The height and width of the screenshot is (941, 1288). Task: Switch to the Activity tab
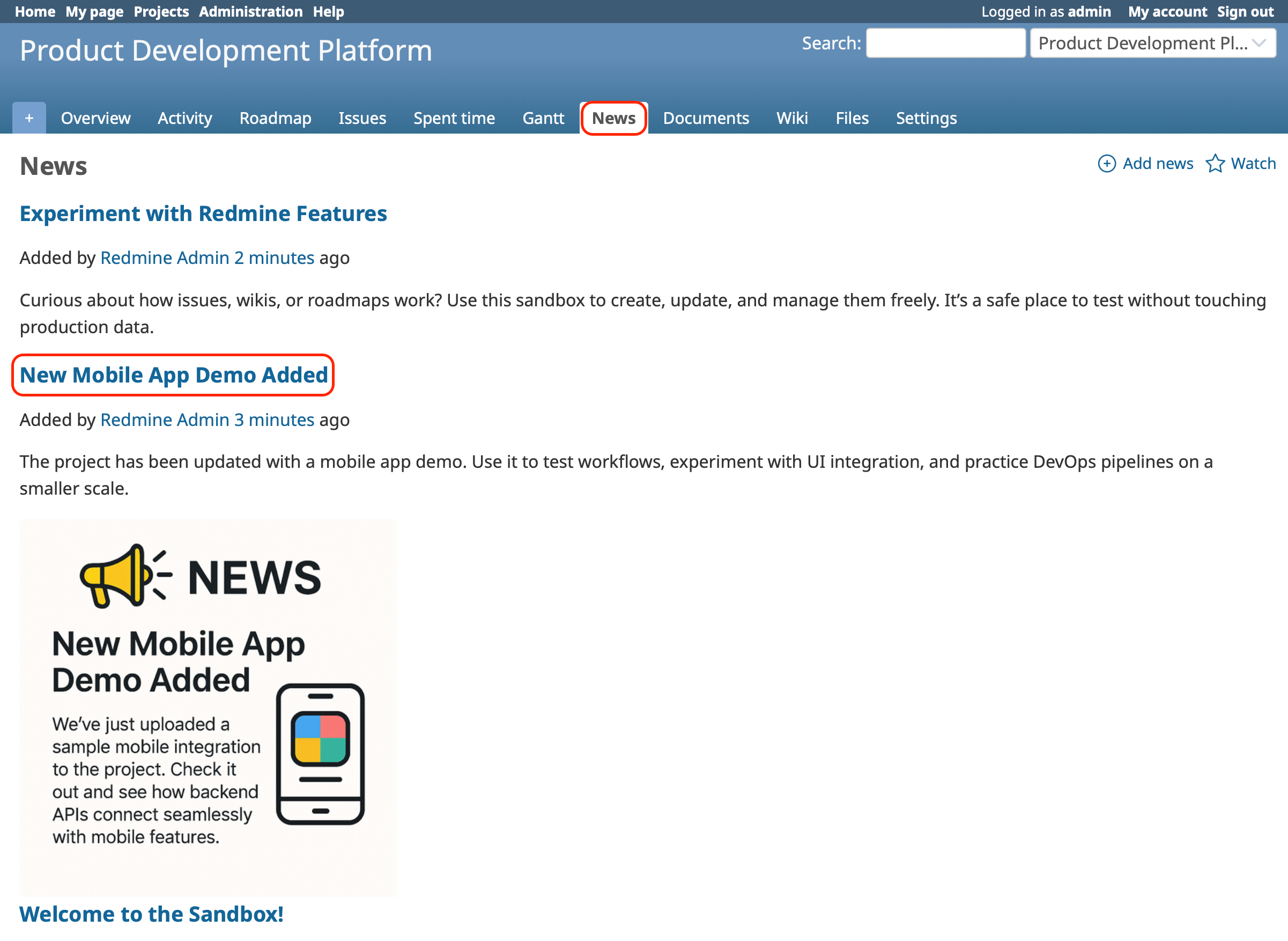click(x=184, y=118)
